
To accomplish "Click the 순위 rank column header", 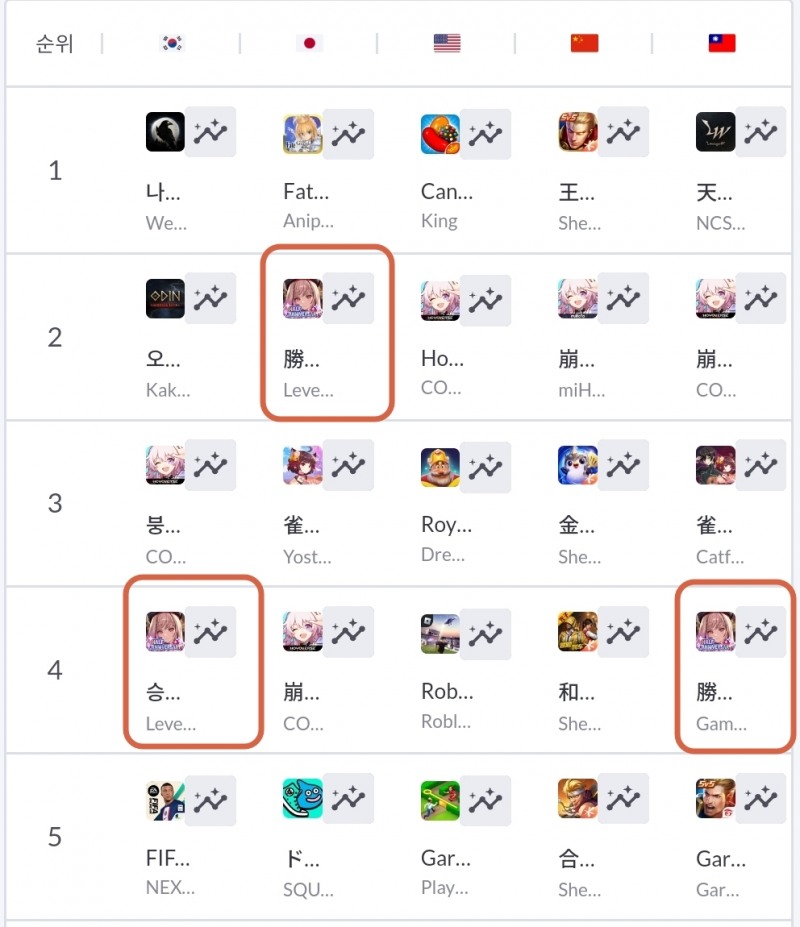I will pyautogui.click(x=54, y=45).
